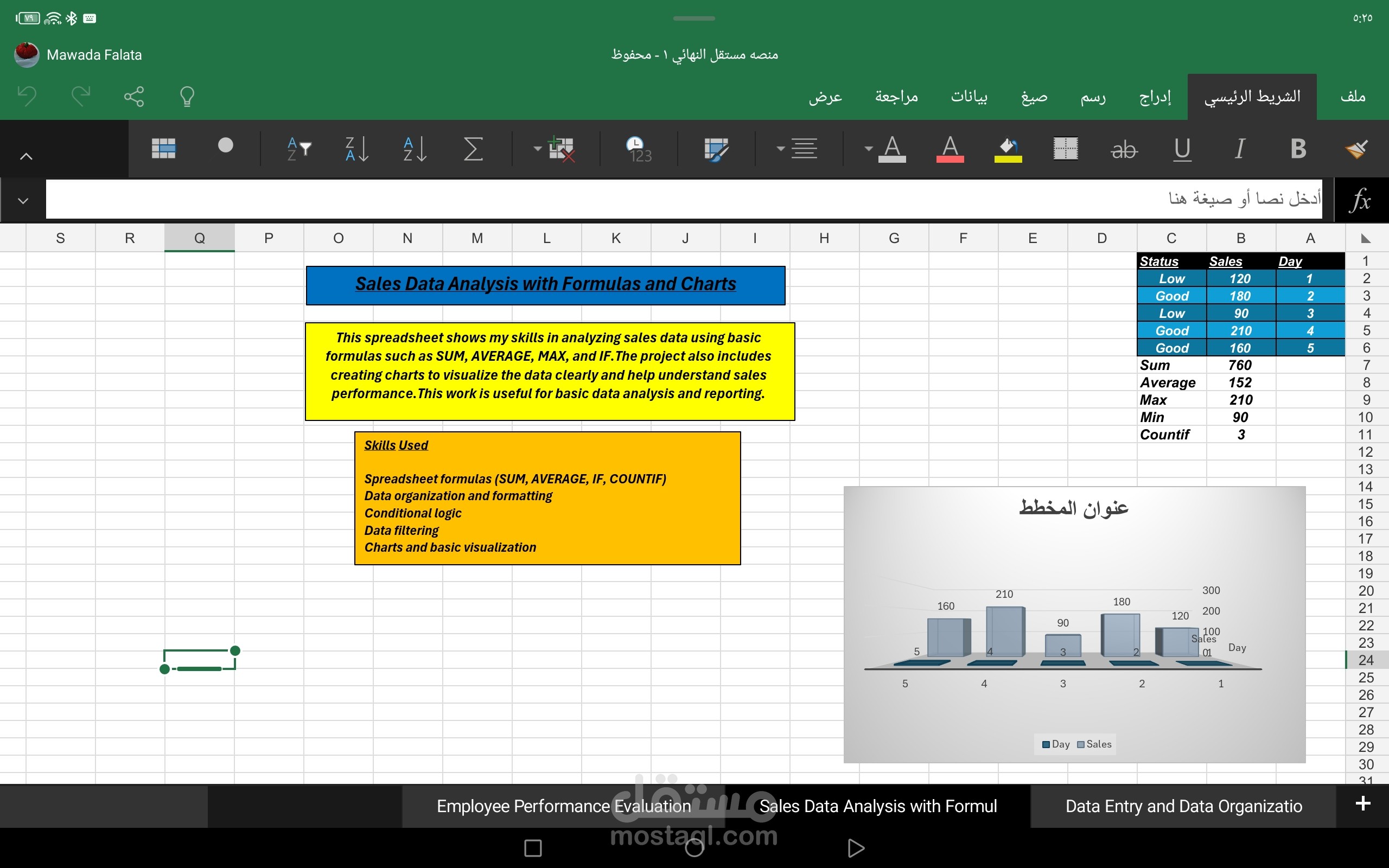Sort ascending with the A-Z icon

tap(415, 149)
